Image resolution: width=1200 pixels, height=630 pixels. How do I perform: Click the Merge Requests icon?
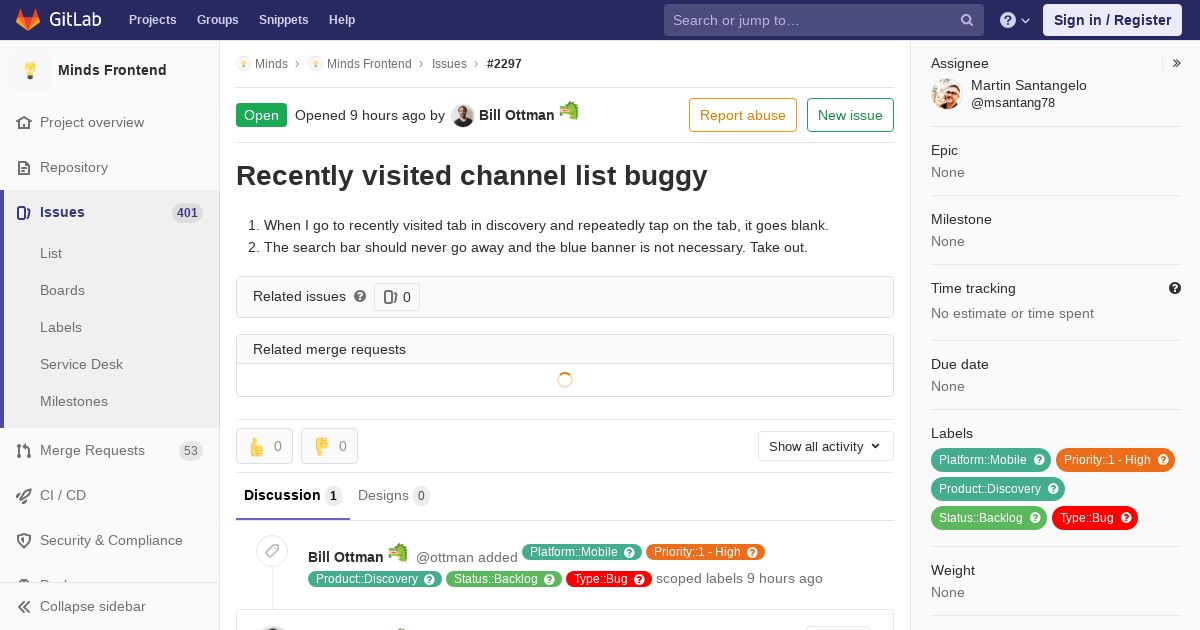tap(24, 451)
